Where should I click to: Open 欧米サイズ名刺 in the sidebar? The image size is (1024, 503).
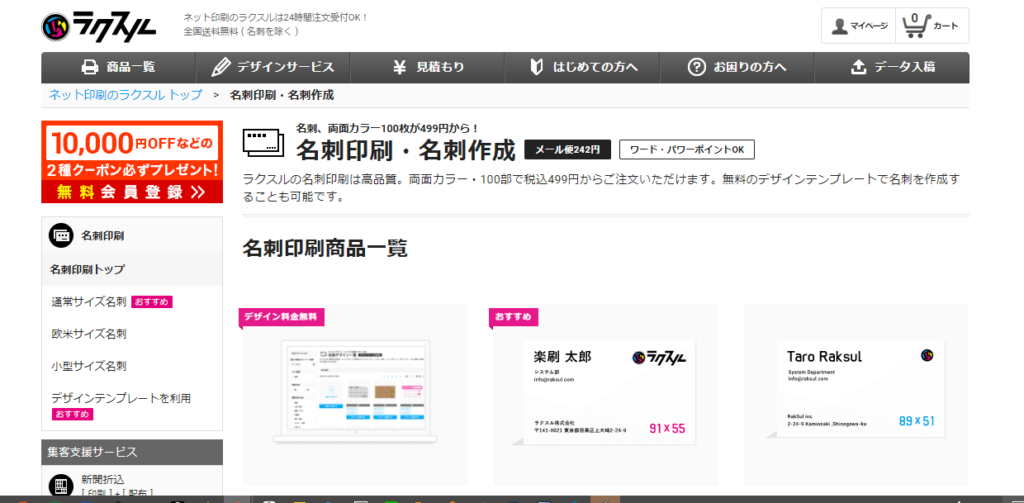[89, 334]
